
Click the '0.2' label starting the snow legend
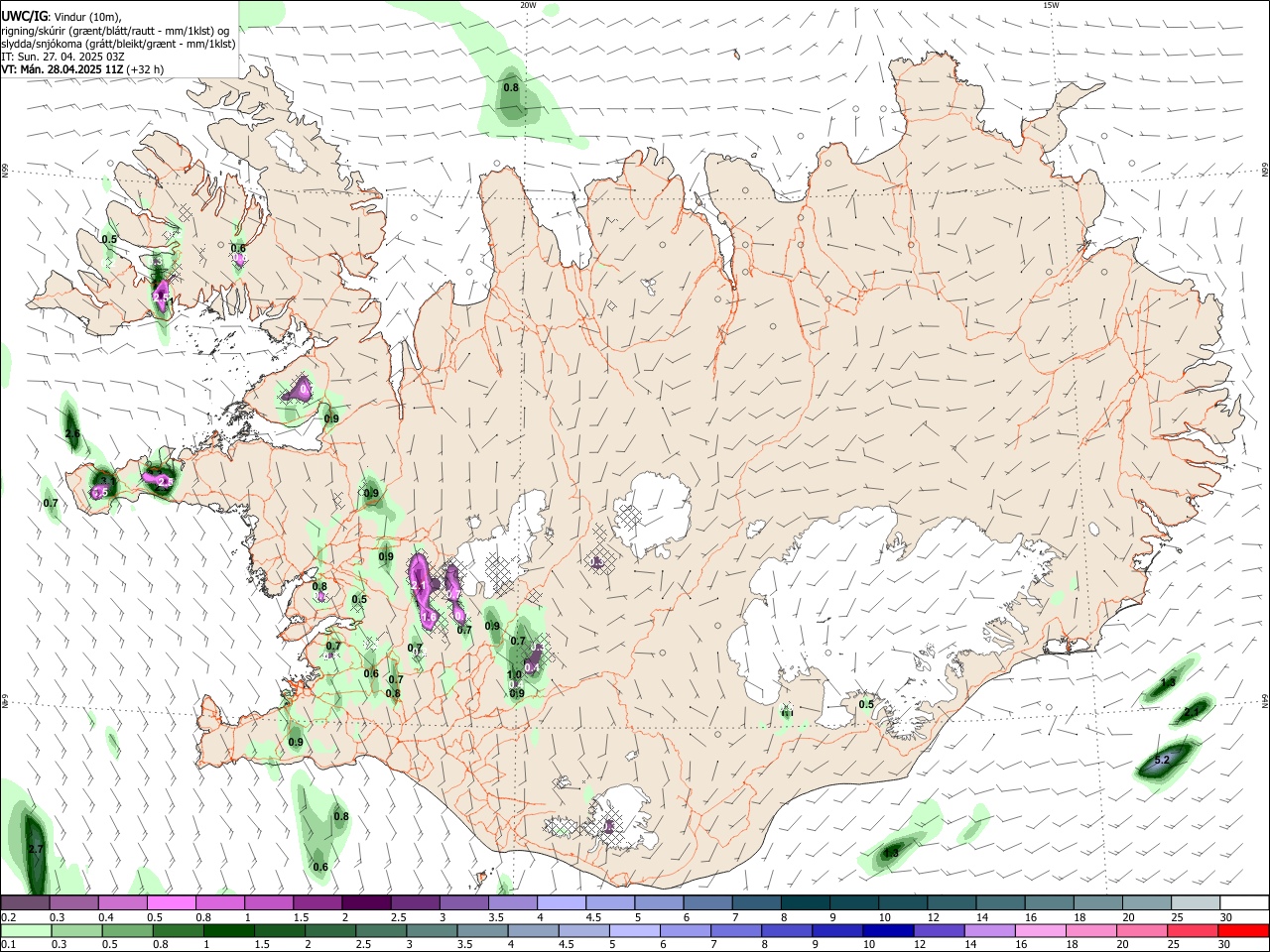tap(8, 917)
